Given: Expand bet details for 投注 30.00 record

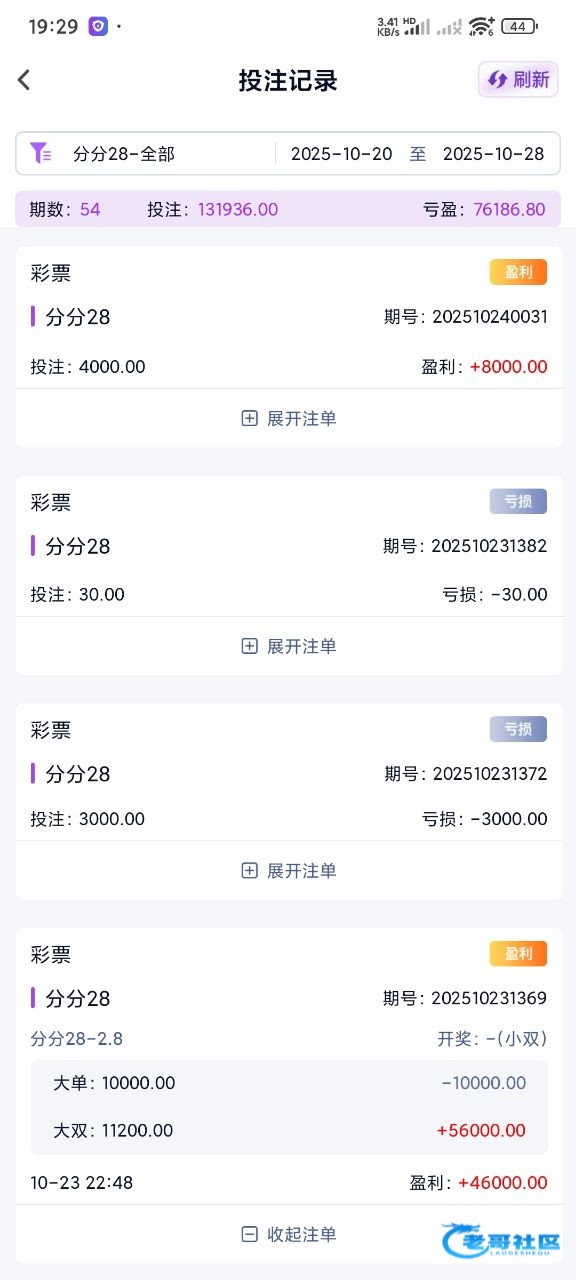Looking at the screenshot, I should click(289, 646).
